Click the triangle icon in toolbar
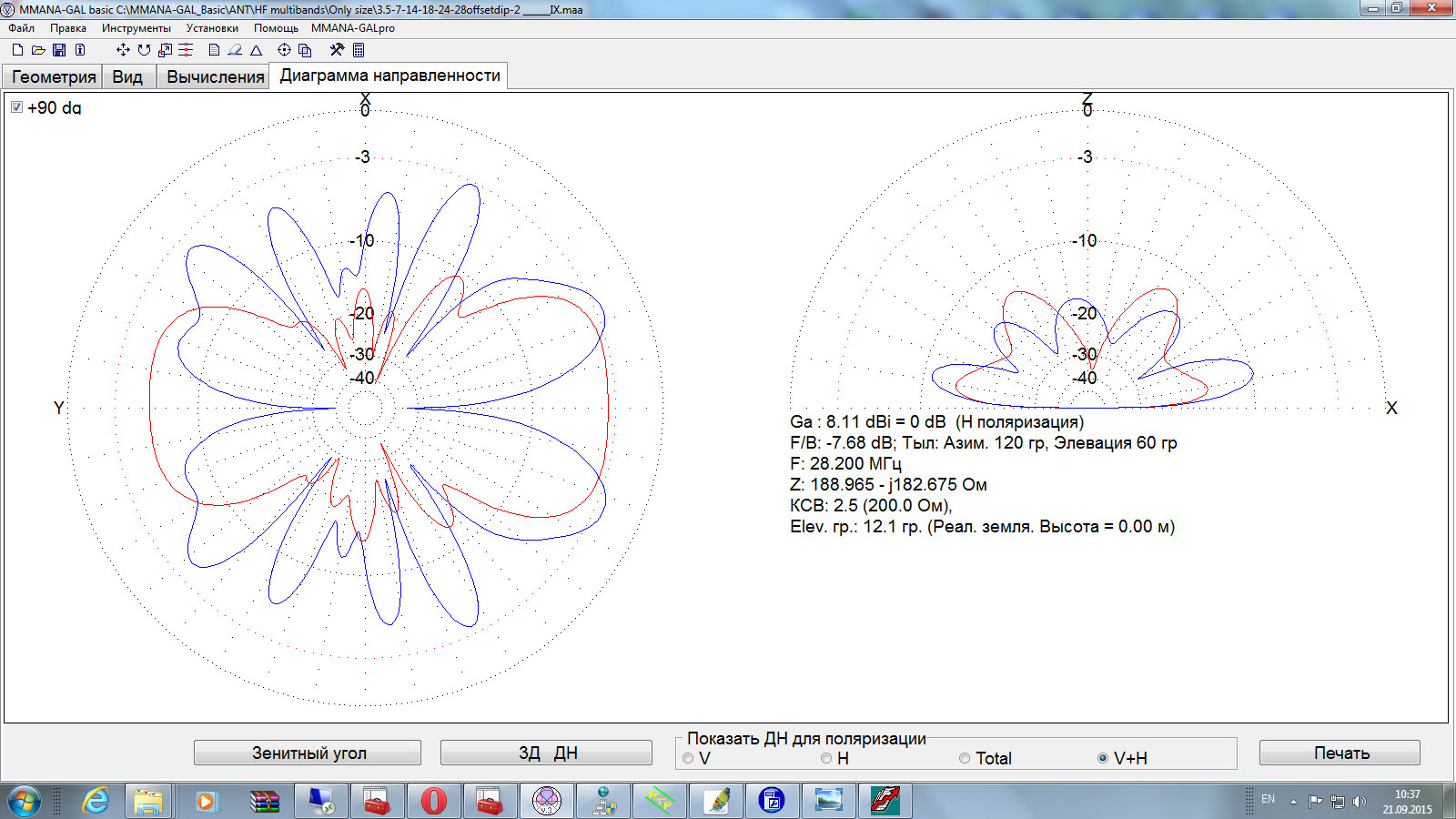 coord(257,50)
